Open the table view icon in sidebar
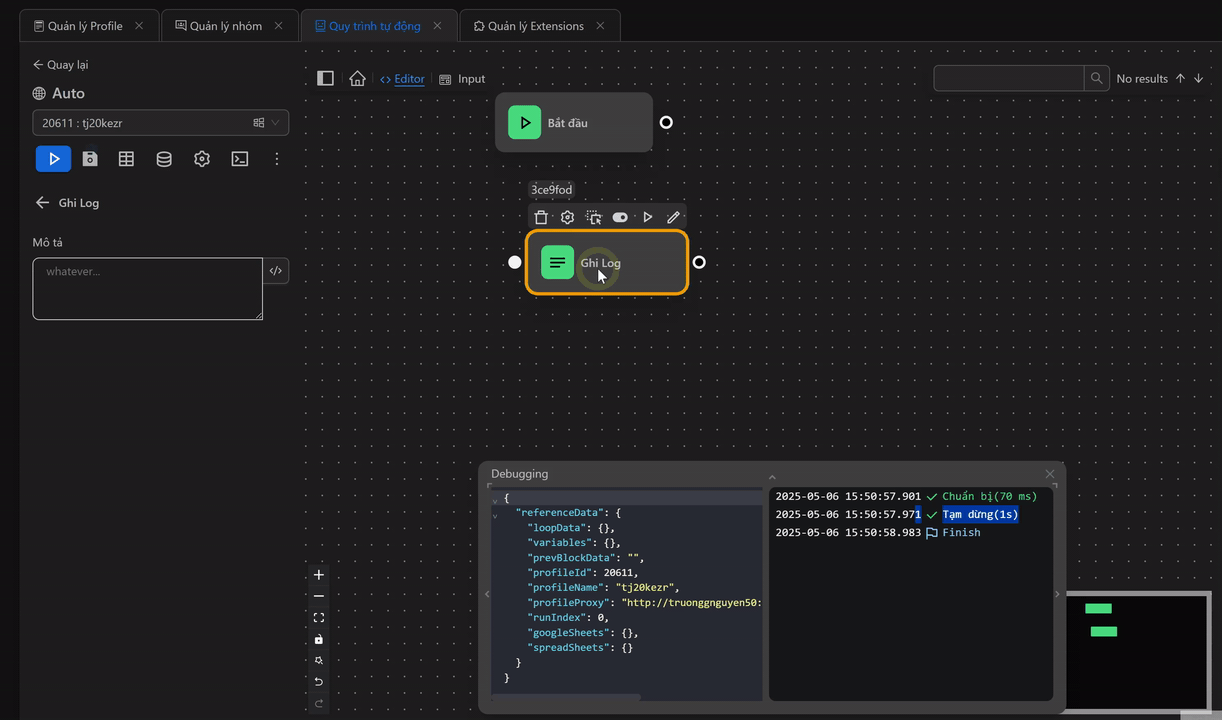 click(x=126, y=158)
